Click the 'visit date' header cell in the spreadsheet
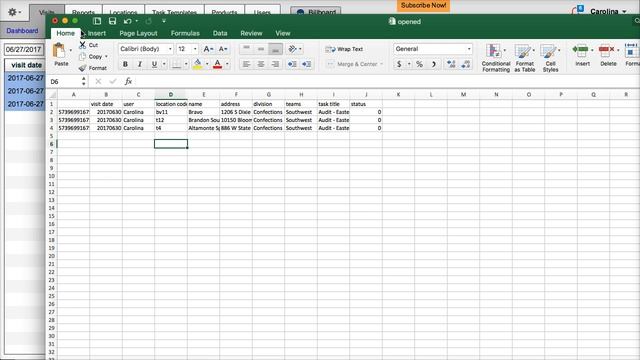Image resolution: width=640 pixels, height=360 pixels. click(x=106, y=104)
